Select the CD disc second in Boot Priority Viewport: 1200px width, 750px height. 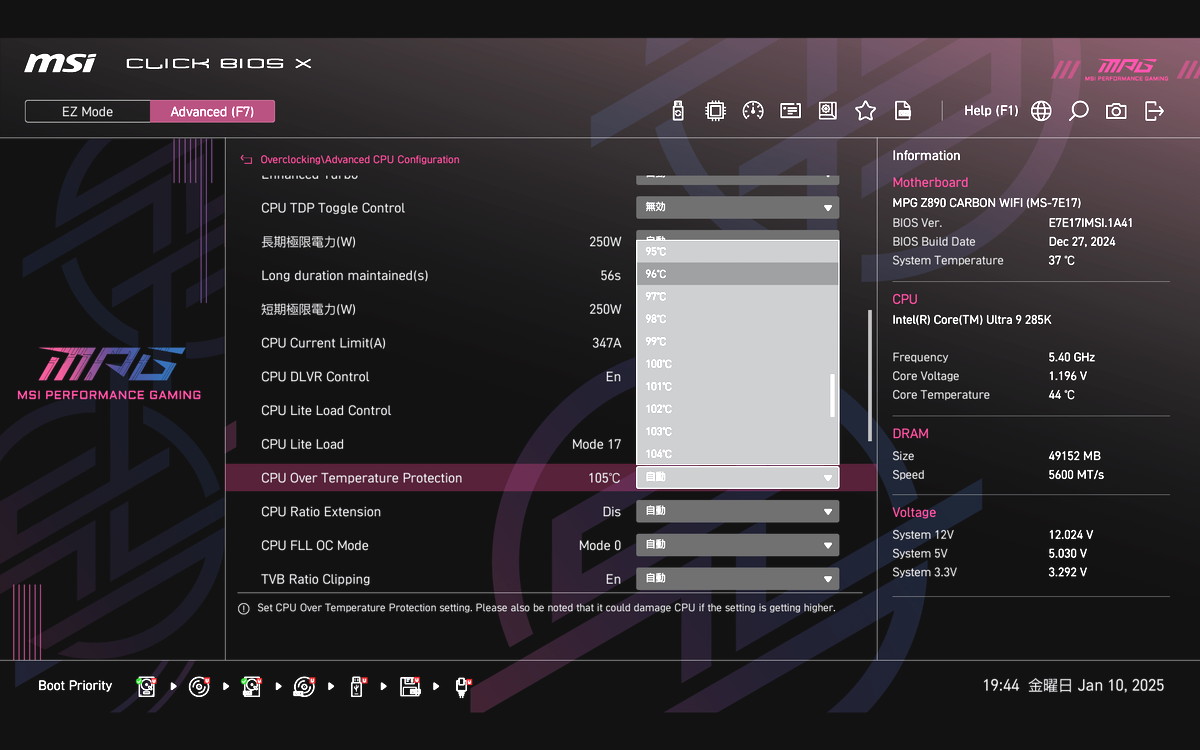(199, 686)
